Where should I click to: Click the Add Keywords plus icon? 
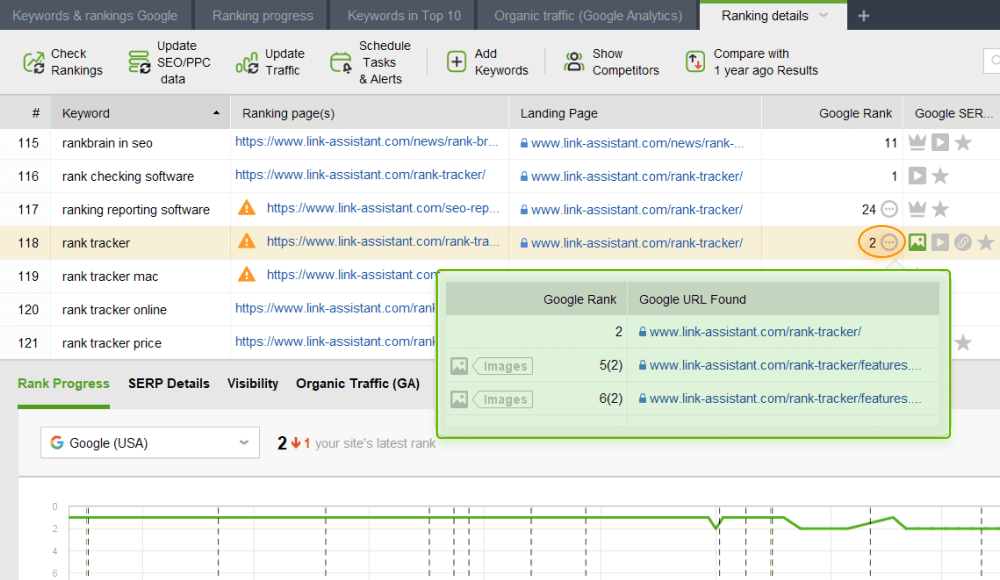[456, 62]
